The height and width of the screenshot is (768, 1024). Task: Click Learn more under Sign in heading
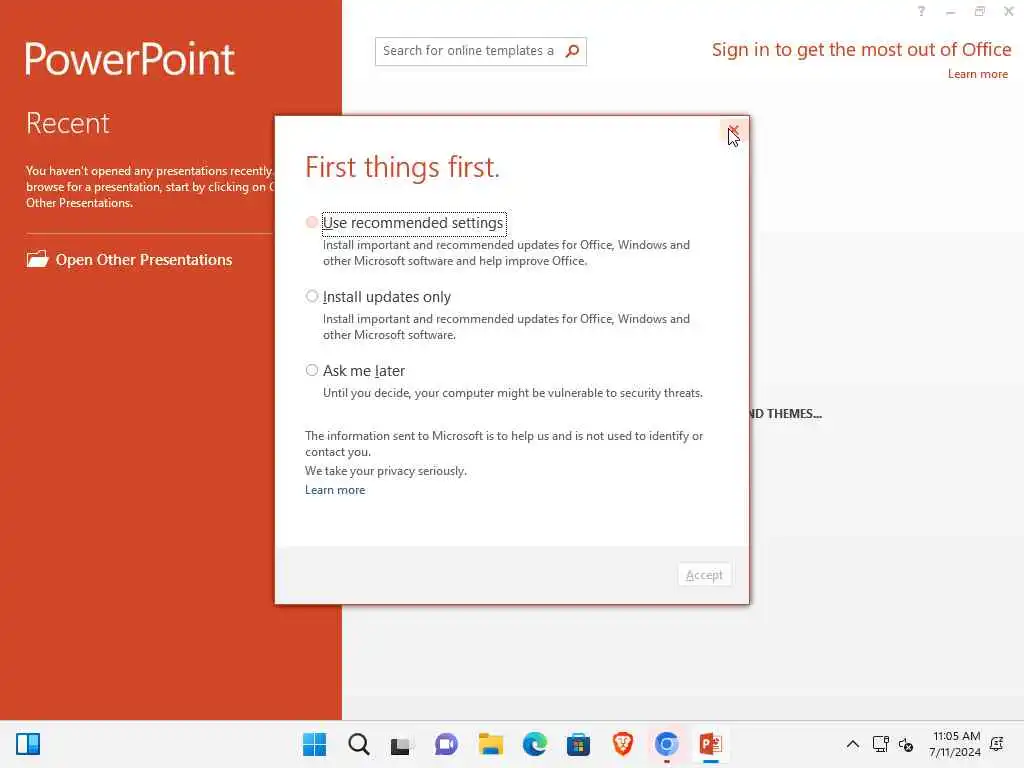[978, 74]
